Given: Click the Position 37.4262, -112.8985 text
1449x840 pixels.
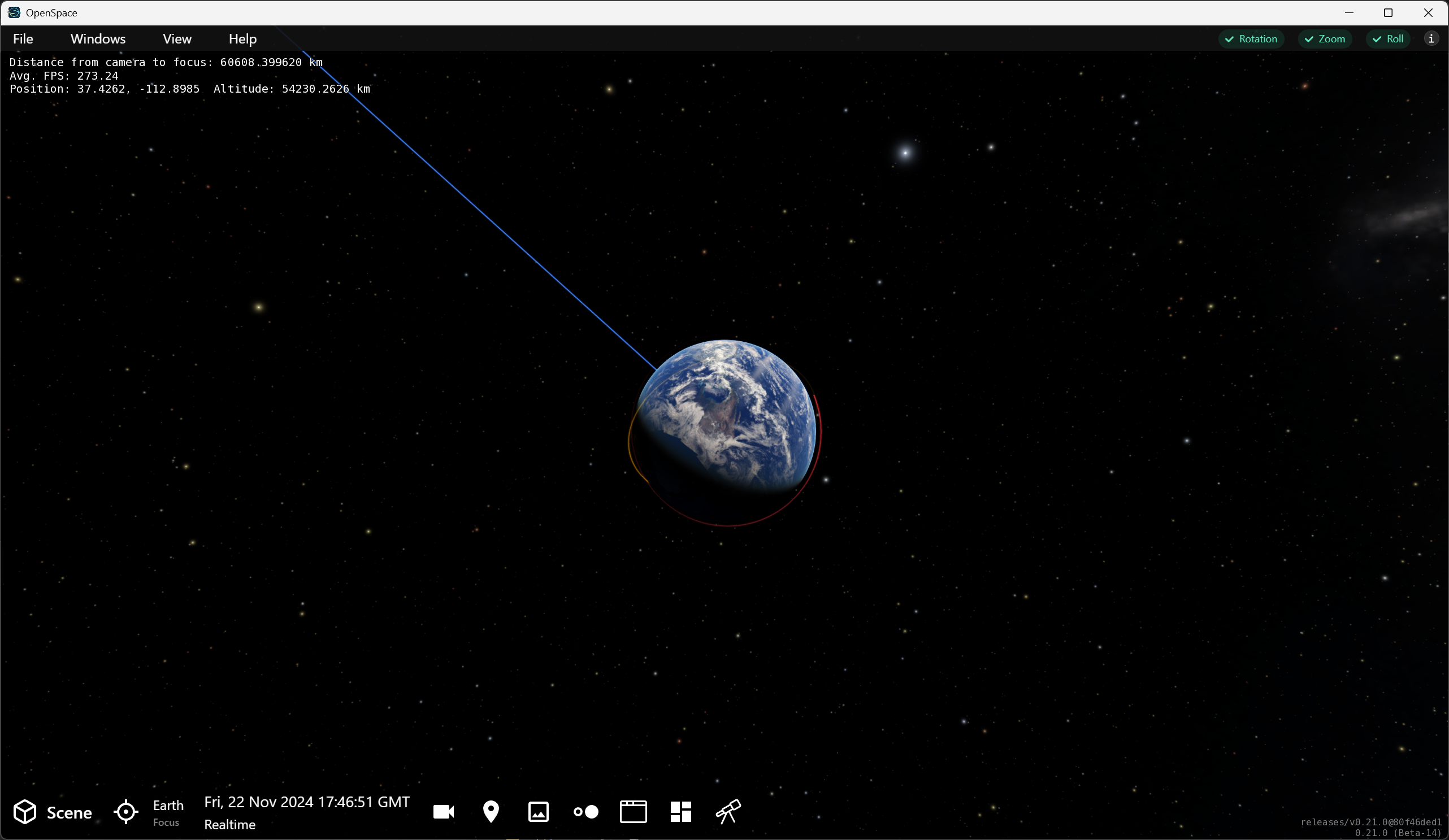Looking at the screenshot, I should tap(105, 89).
